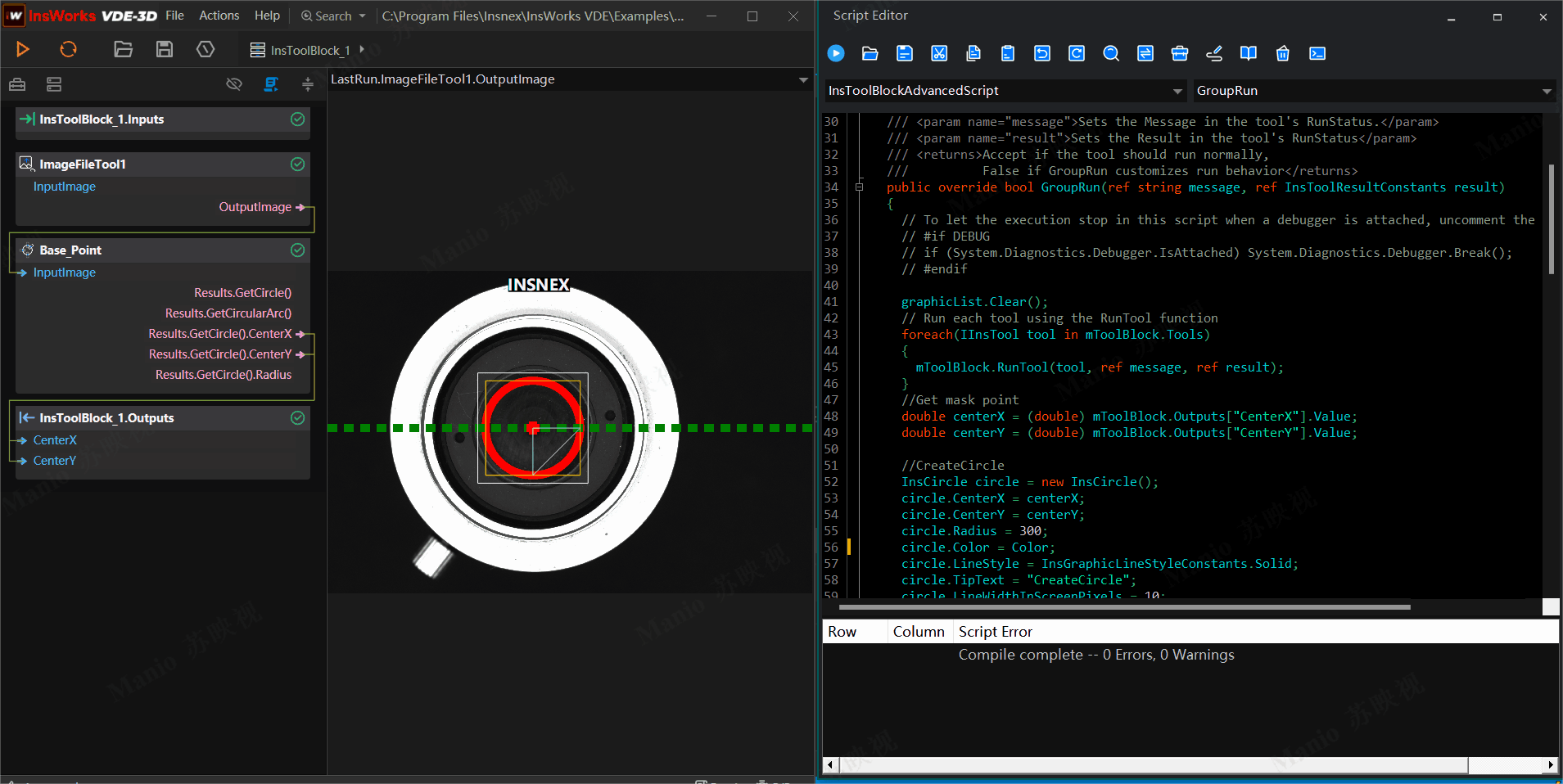Click the orange continuous run loop icon
The image size is (1563, 784).
69,50
